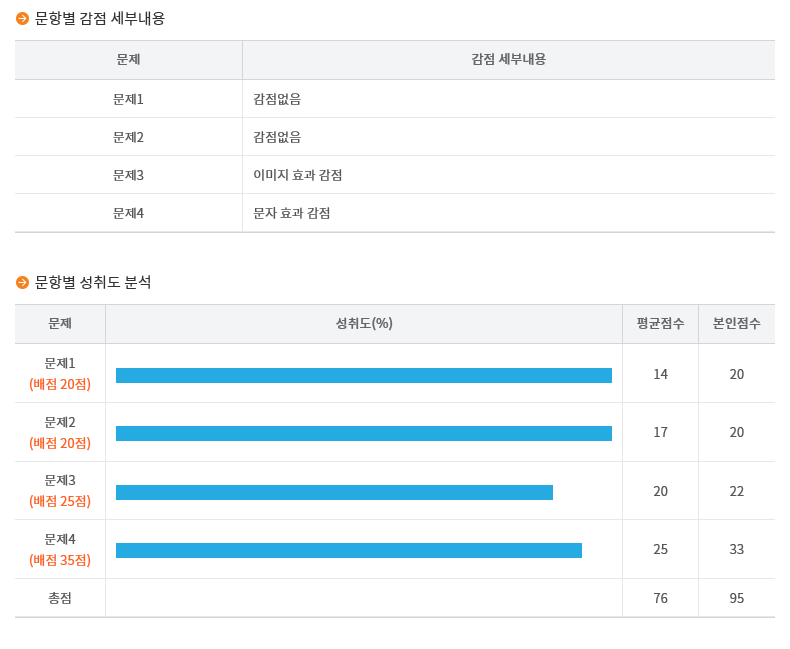Click own score 22 for 문제3
This screenshot has width=790, height=649.
[x=737, y=491]
